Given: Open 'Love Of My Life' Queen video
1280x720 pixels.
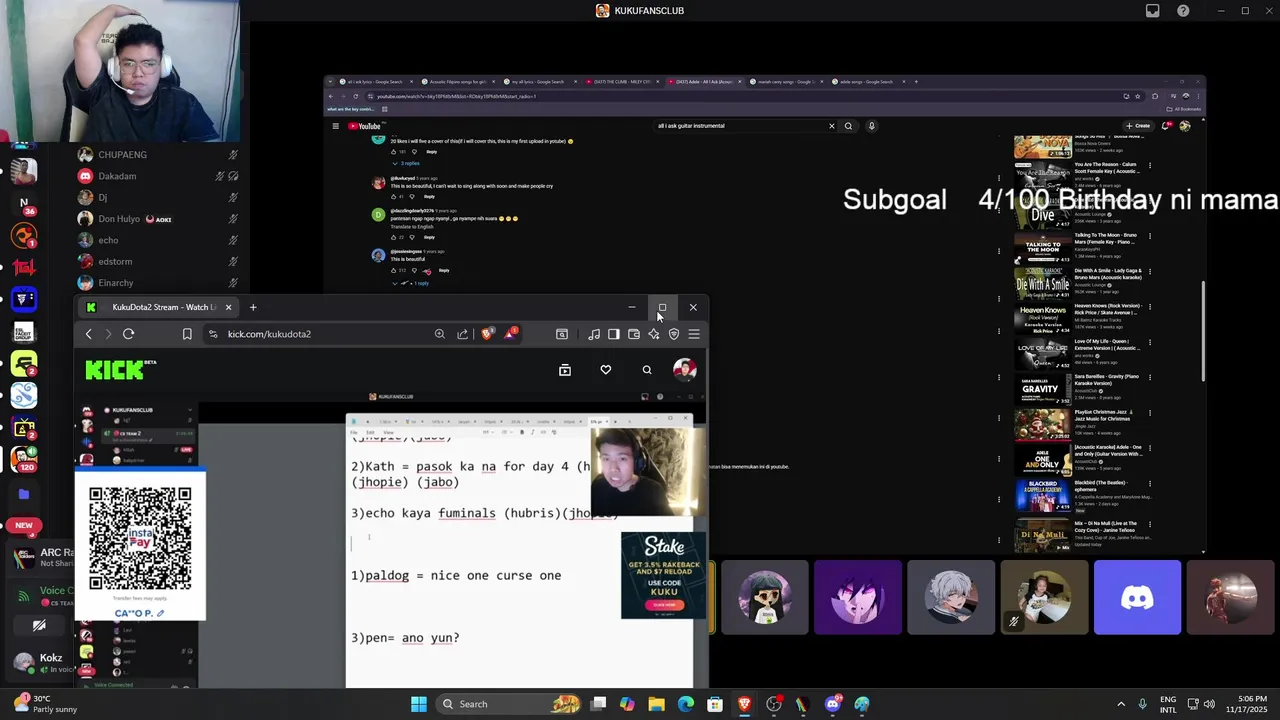Looking at the screenshot, I should (x=1042, y=354).
